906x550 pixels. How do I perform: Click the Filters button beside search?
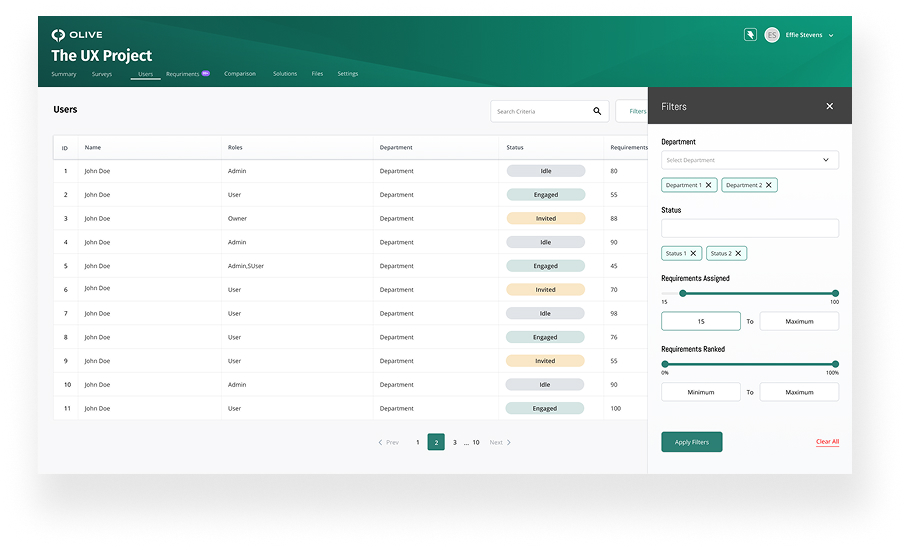pyautogui.click(x=632, y=112)
